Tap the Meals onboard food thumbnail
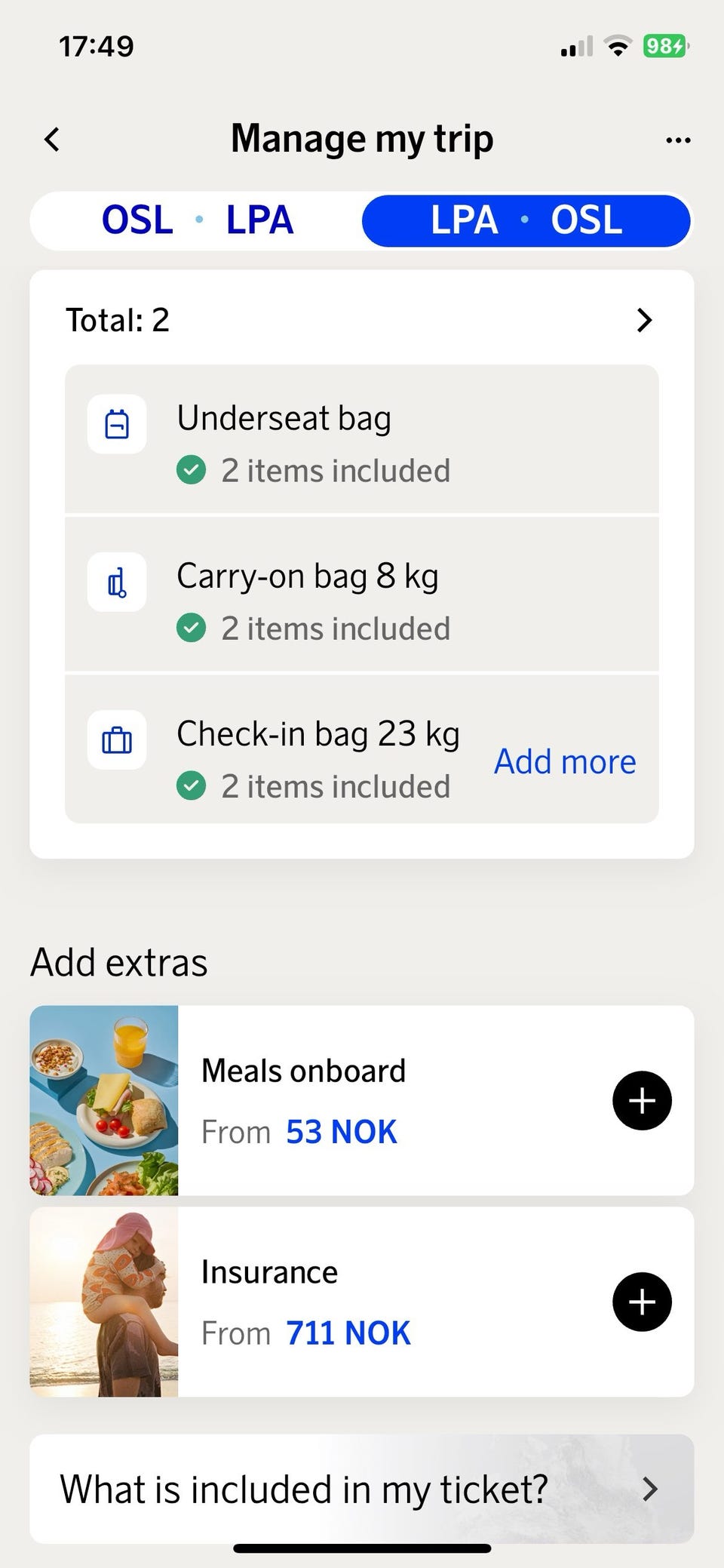Viewport: 724px width, 1568px height. click(x=104, y=1101)
